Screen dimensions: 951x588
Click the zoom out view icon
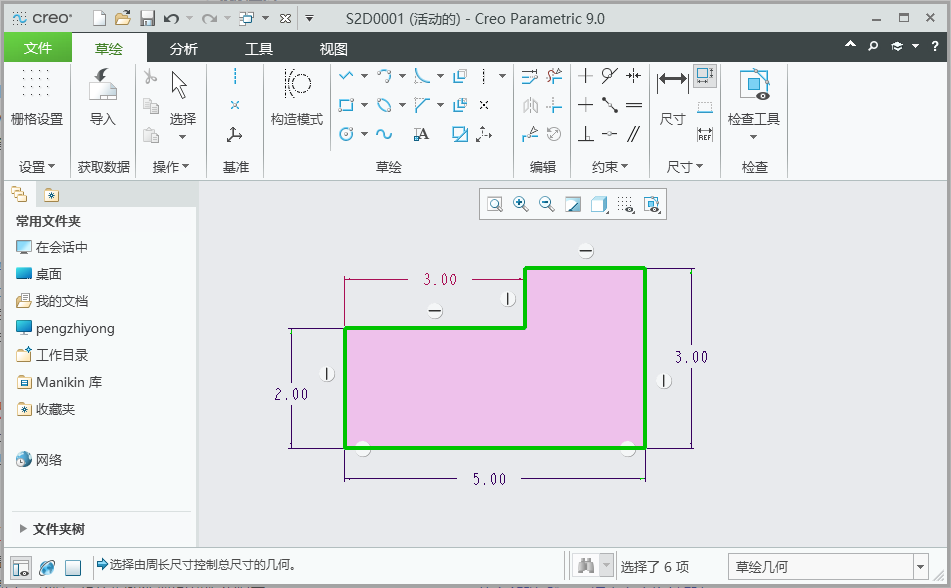[x=546, y=204]
